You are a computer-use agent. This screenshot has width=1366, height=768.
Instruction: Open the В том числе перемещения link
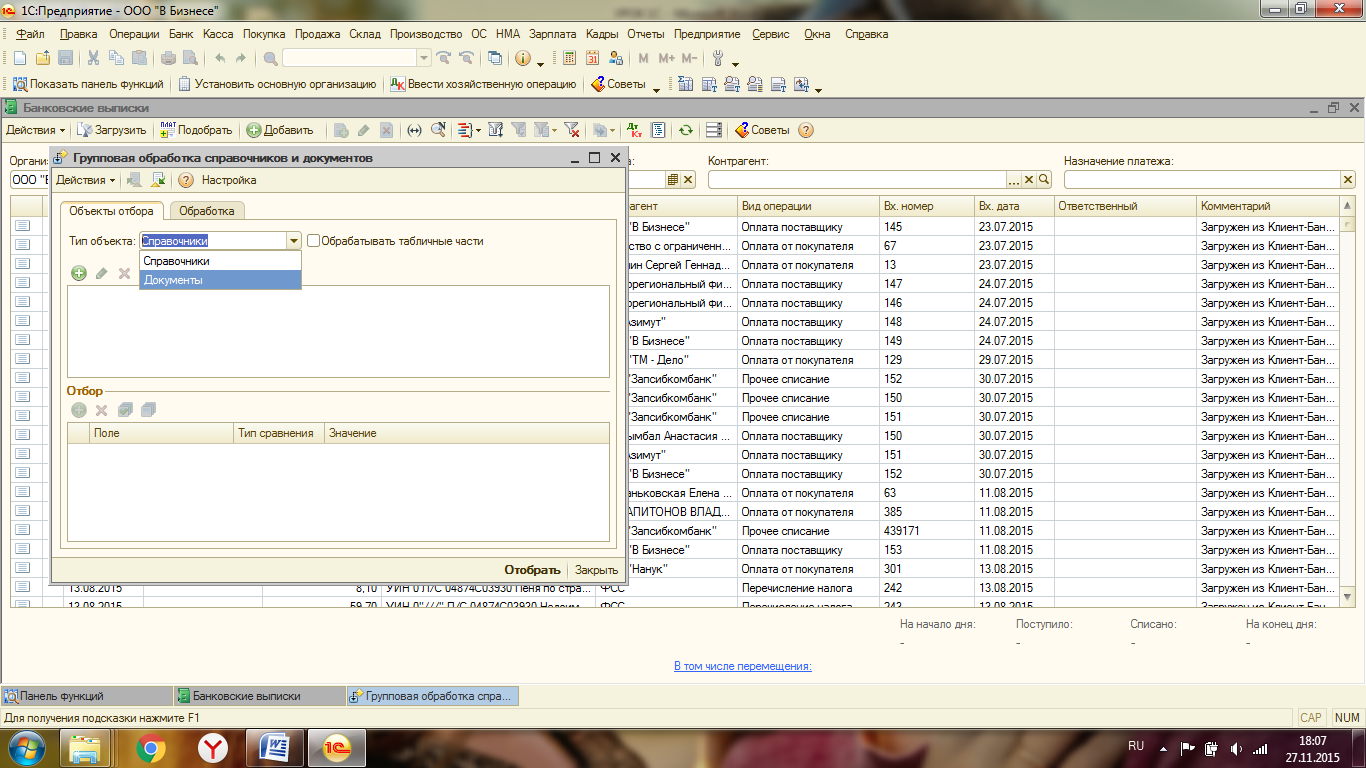point(743,666)
